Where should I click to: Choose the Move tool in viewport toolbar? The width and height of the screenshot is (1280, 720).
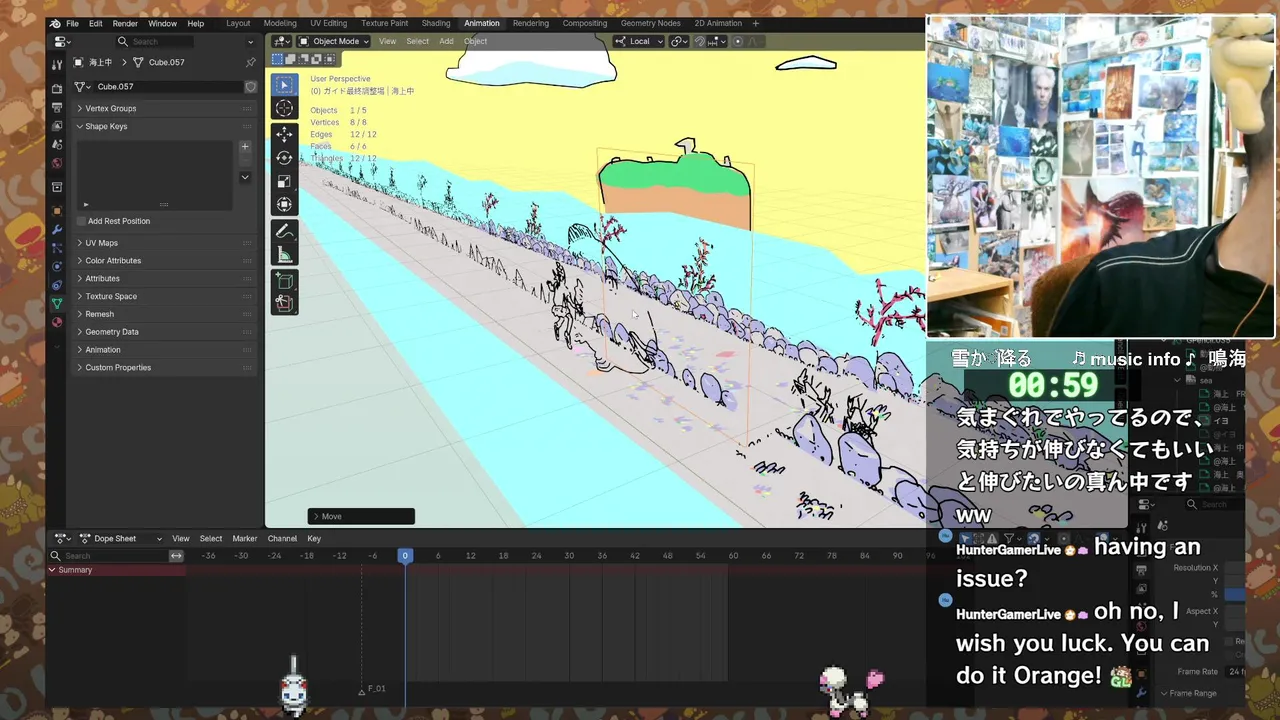pos(284,134)
